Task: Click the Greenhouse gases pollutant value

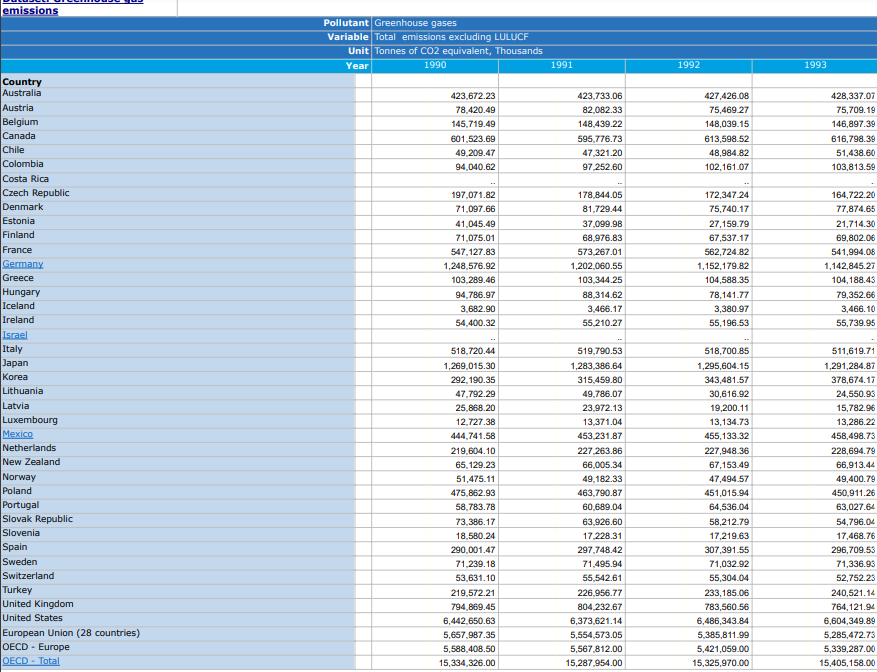Action: point(415,23)
